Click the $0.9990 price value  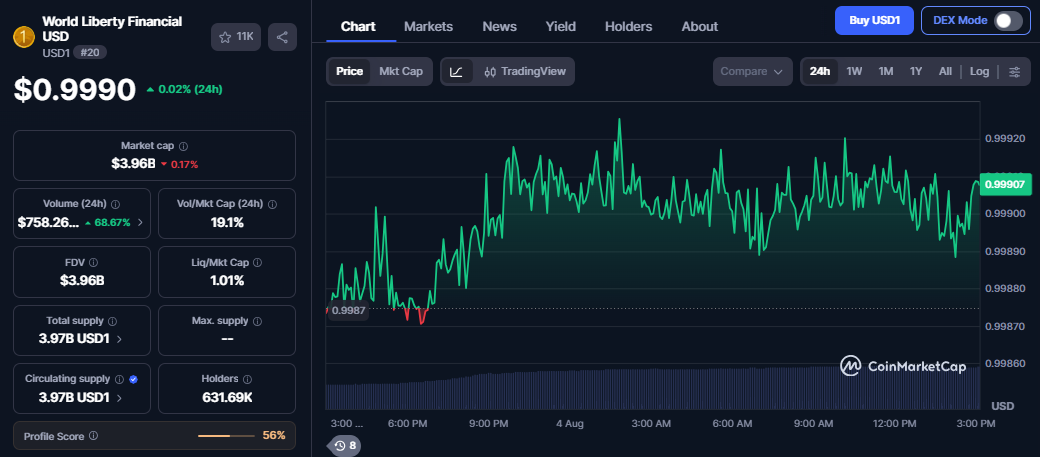[75, 90]
